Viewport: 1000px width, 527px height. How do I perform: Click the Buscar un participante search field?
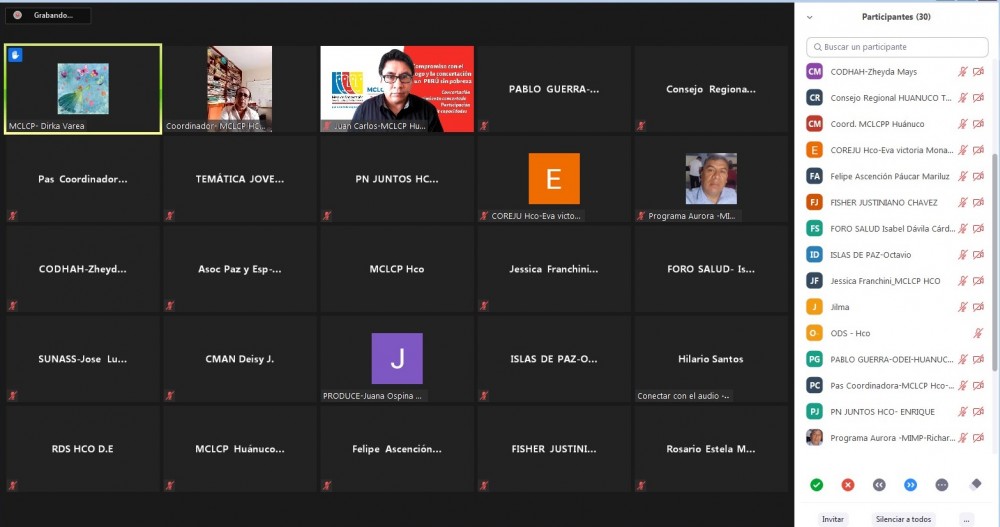(897, 47)
